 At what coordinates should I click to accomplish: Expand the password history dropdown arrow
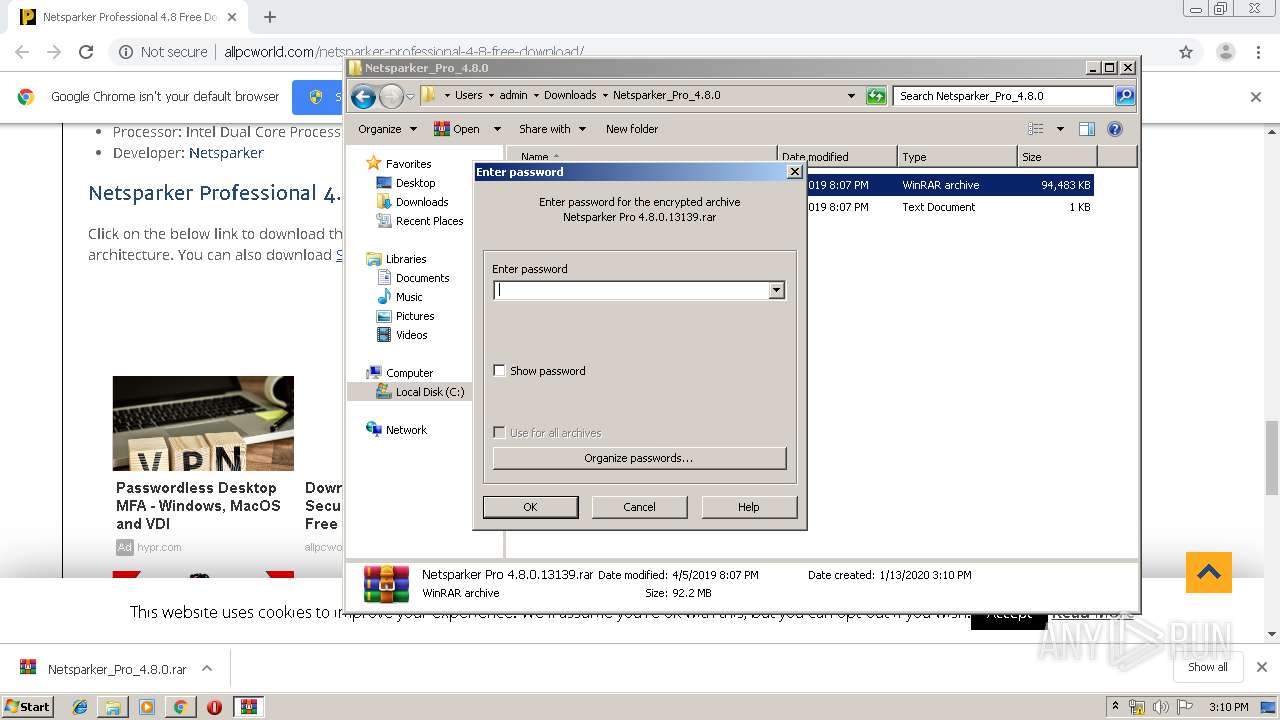777,290
